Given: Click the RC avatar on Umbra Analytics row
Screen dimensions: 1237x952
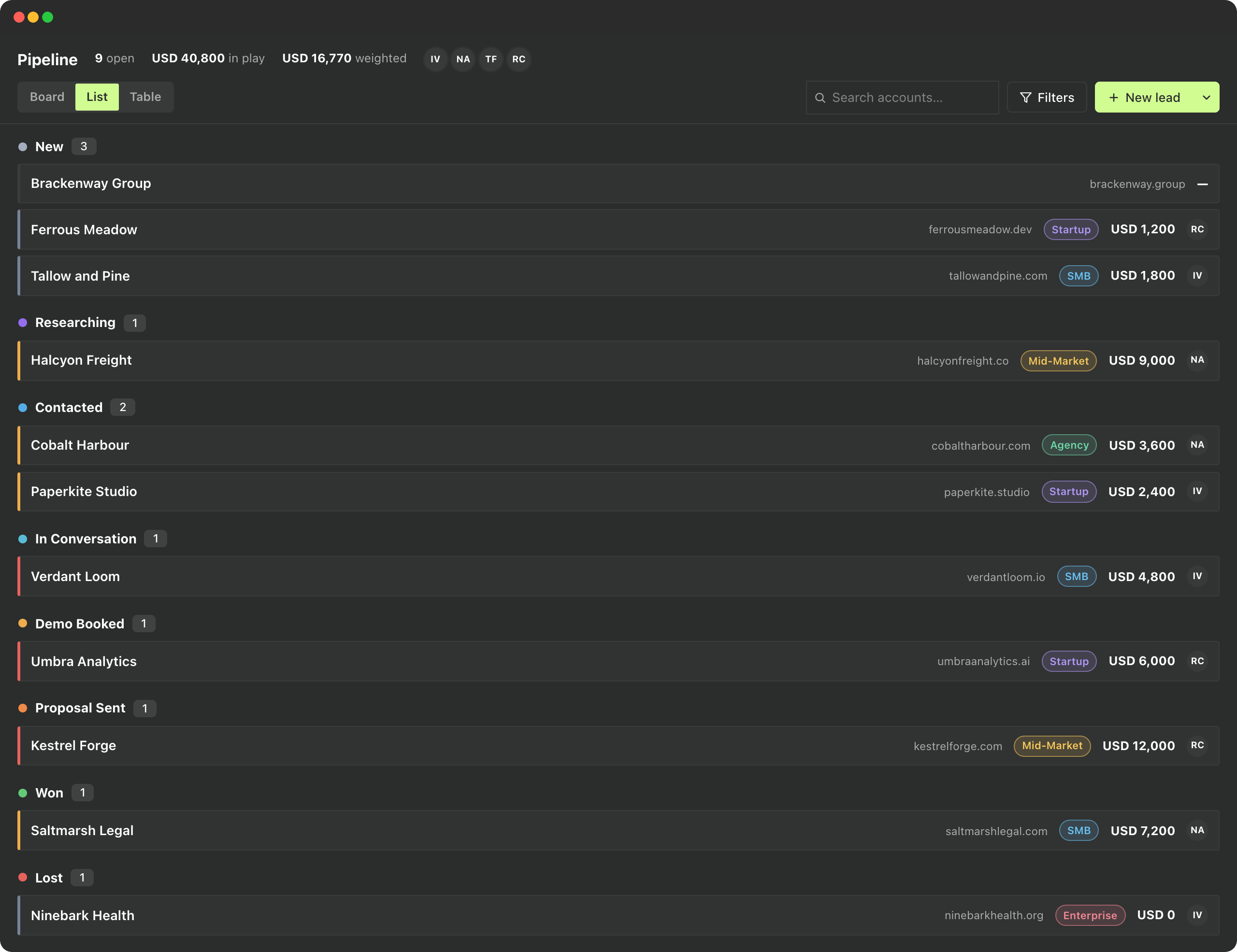Looking at the screenshot, I should (x=1197, y=661).
